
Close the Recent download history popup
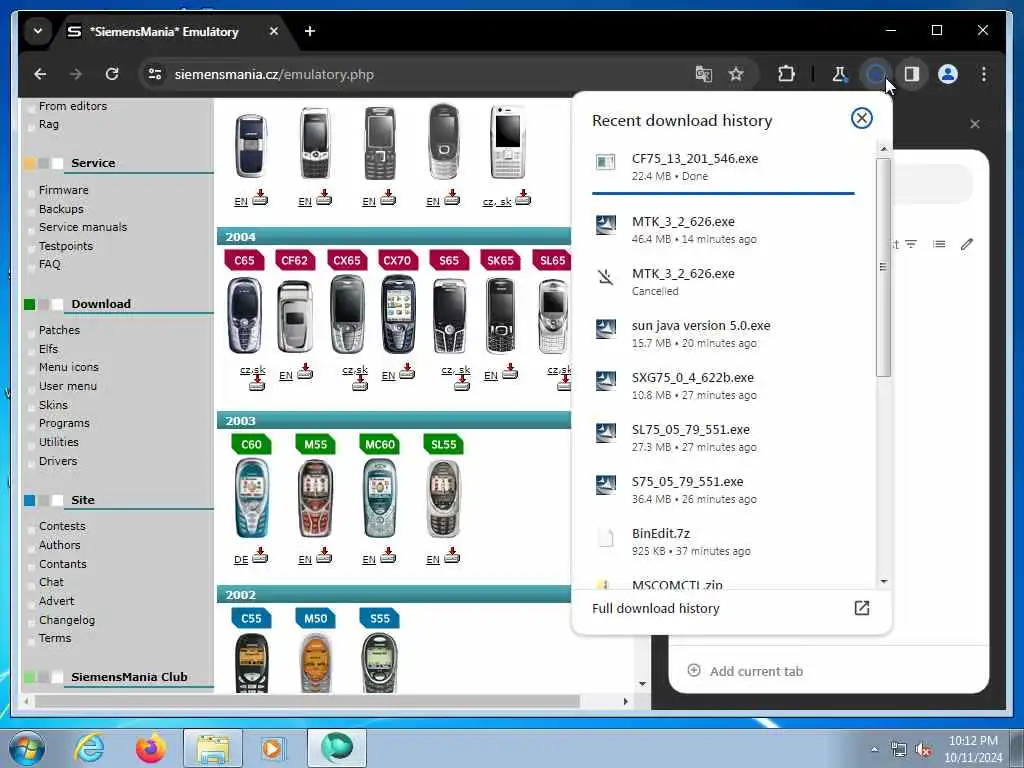point(861,118)
